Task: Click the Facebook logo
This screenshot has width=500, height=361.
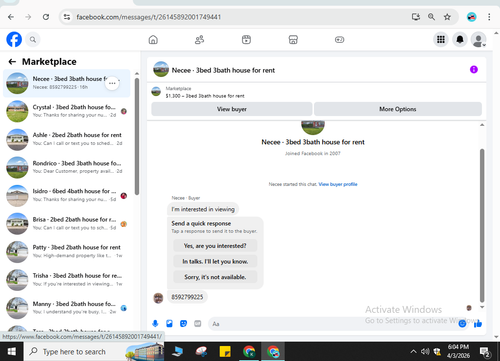Action: (14, 40)
